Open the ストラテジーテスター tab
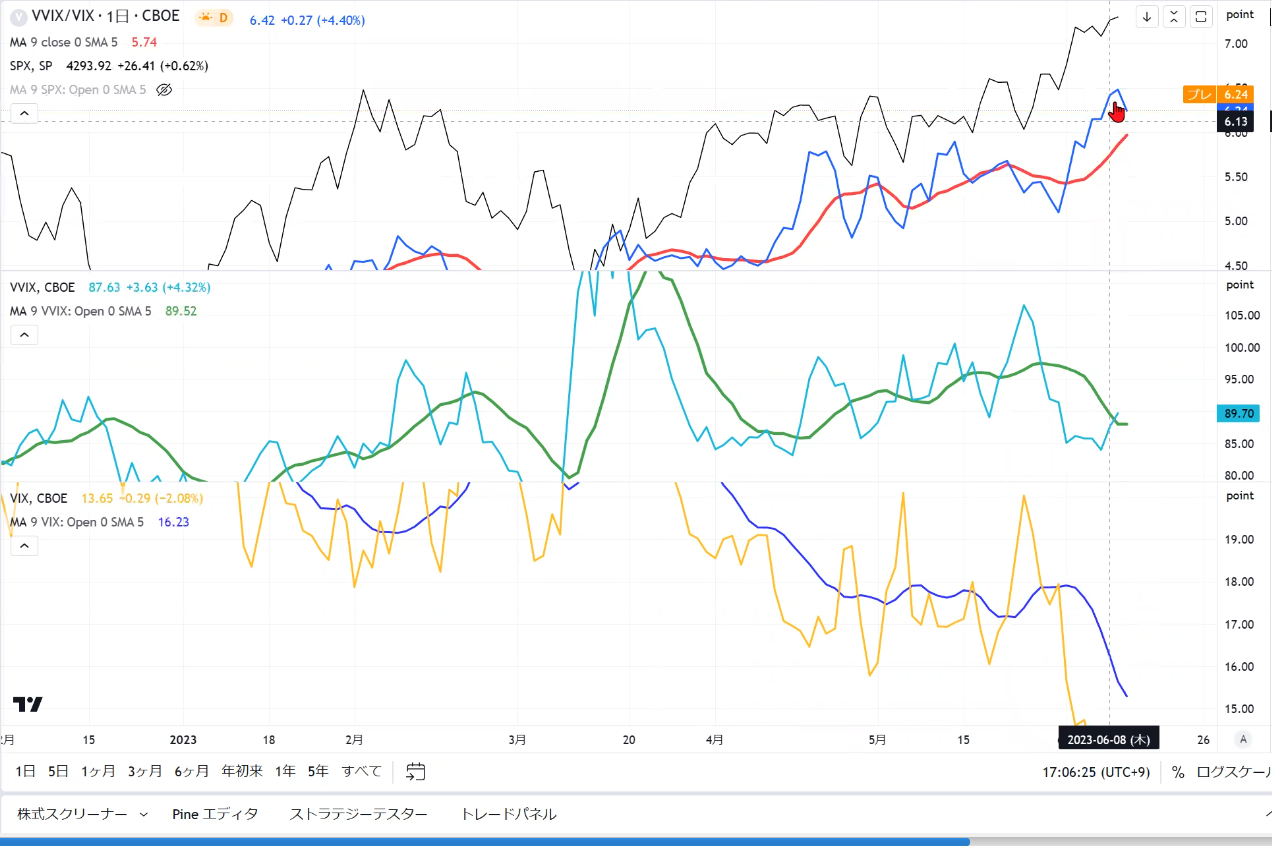1272x846 pixels. click(x=358, y=814)
